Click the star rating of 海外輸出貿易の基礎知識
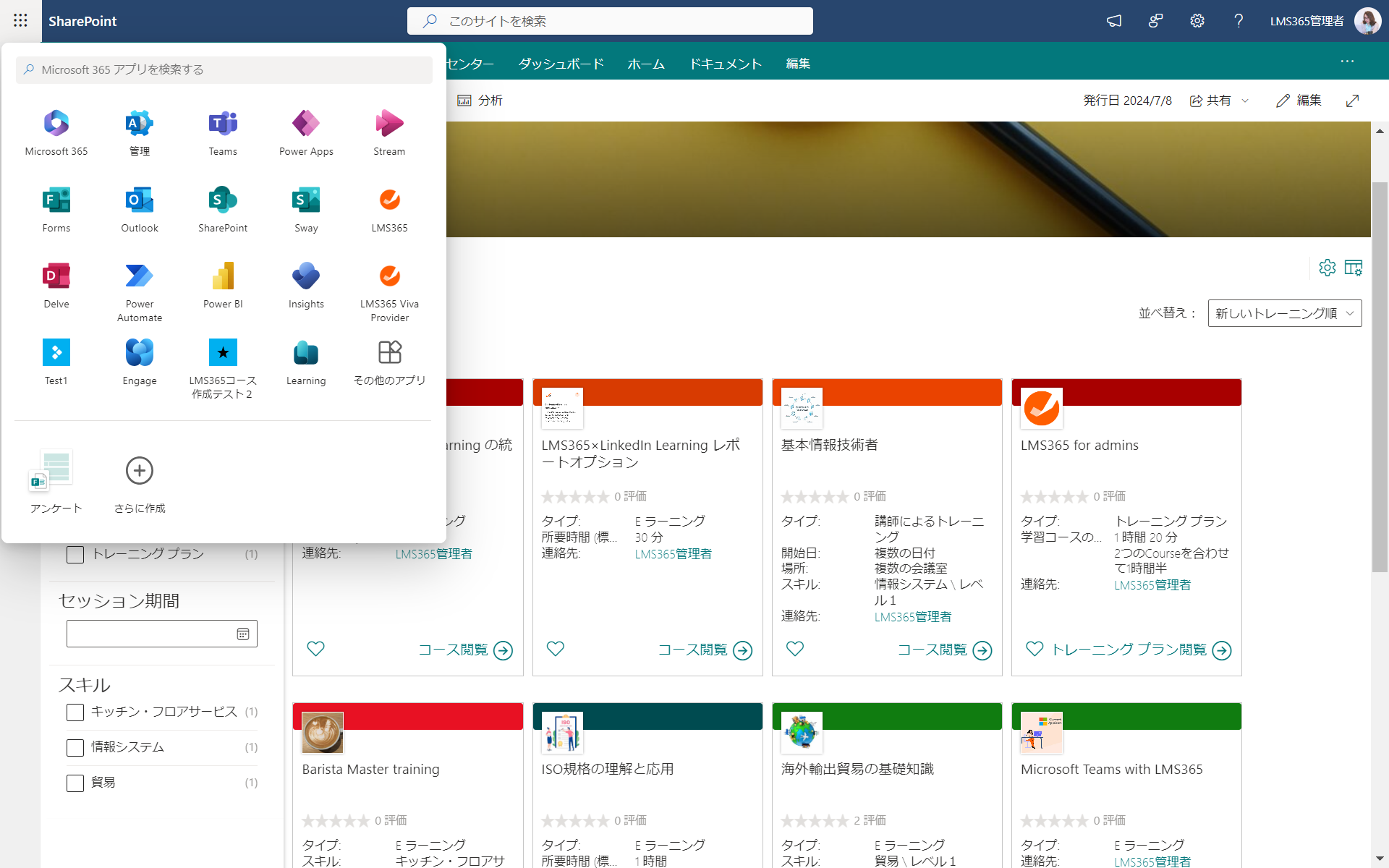This screenshot has width=1389, height=868. (x=815, y=821)
